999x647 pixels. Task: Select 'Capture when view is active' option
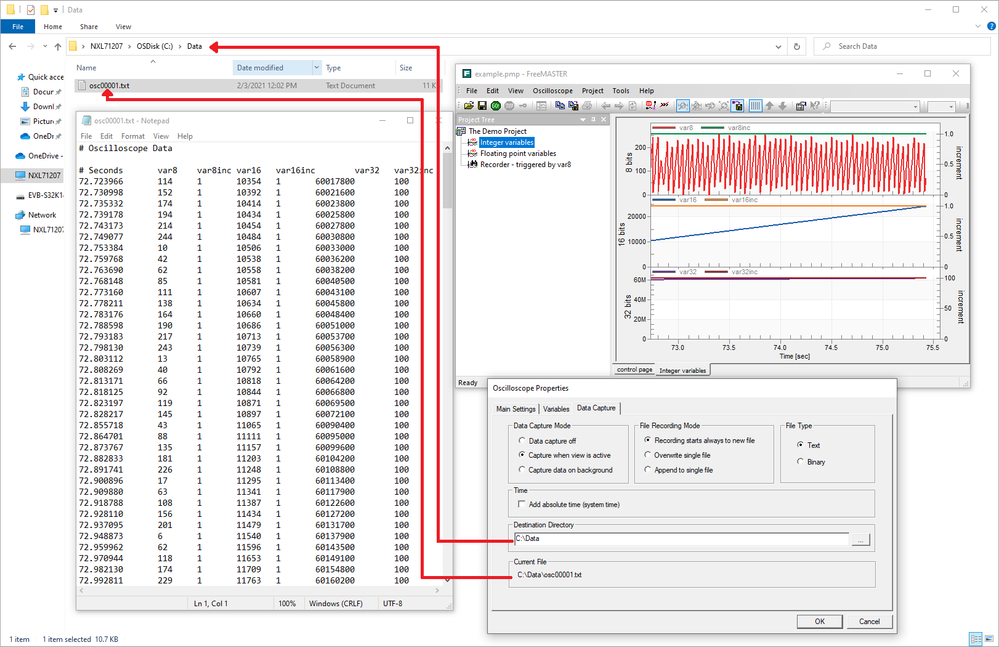(522, 455)
